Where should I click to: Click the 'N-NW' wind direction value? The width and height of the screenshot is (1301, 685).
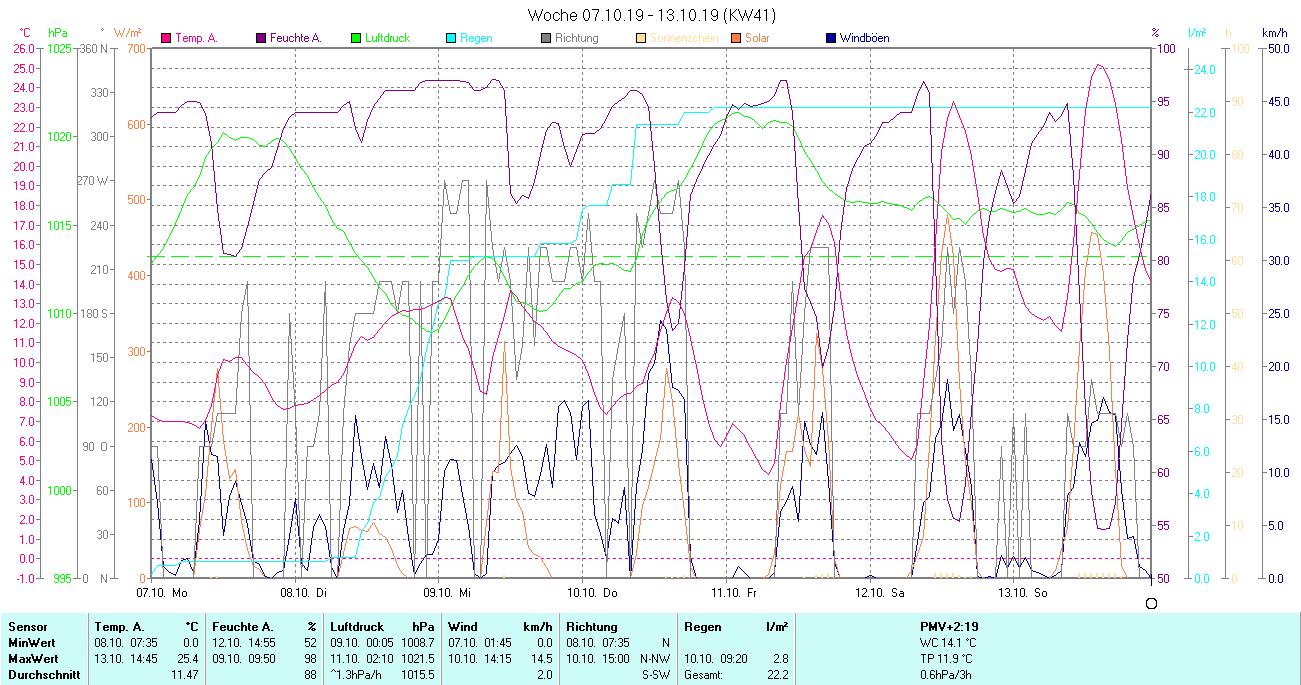point(656,659)
